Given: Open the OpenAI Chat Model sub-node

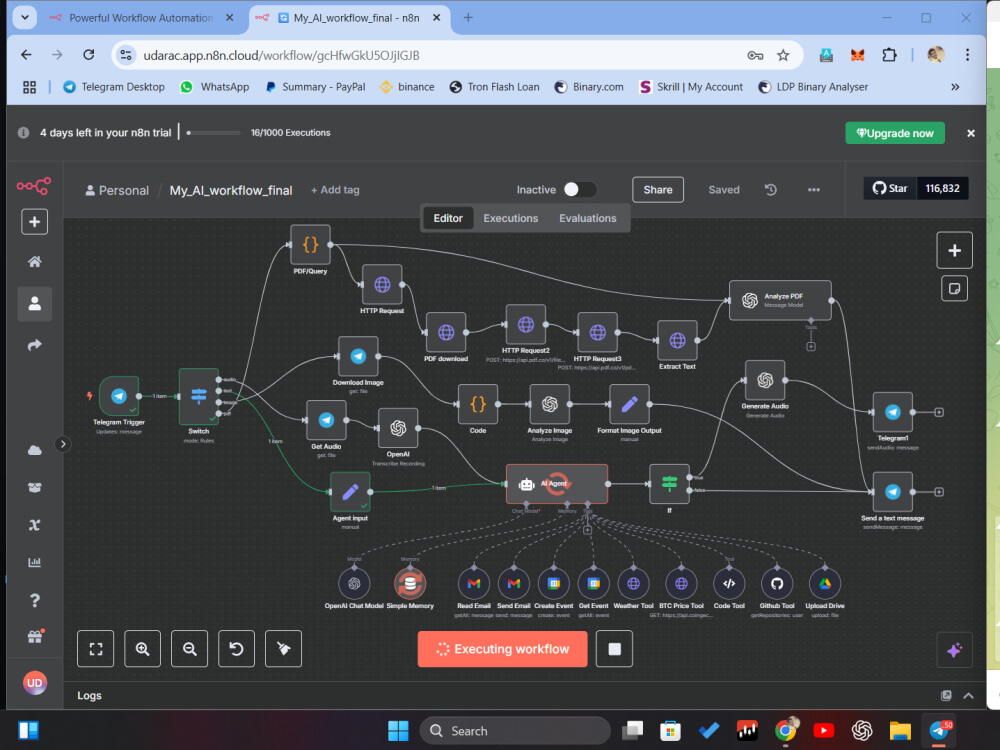Looking at the screenshot, I should pos(355,584).
